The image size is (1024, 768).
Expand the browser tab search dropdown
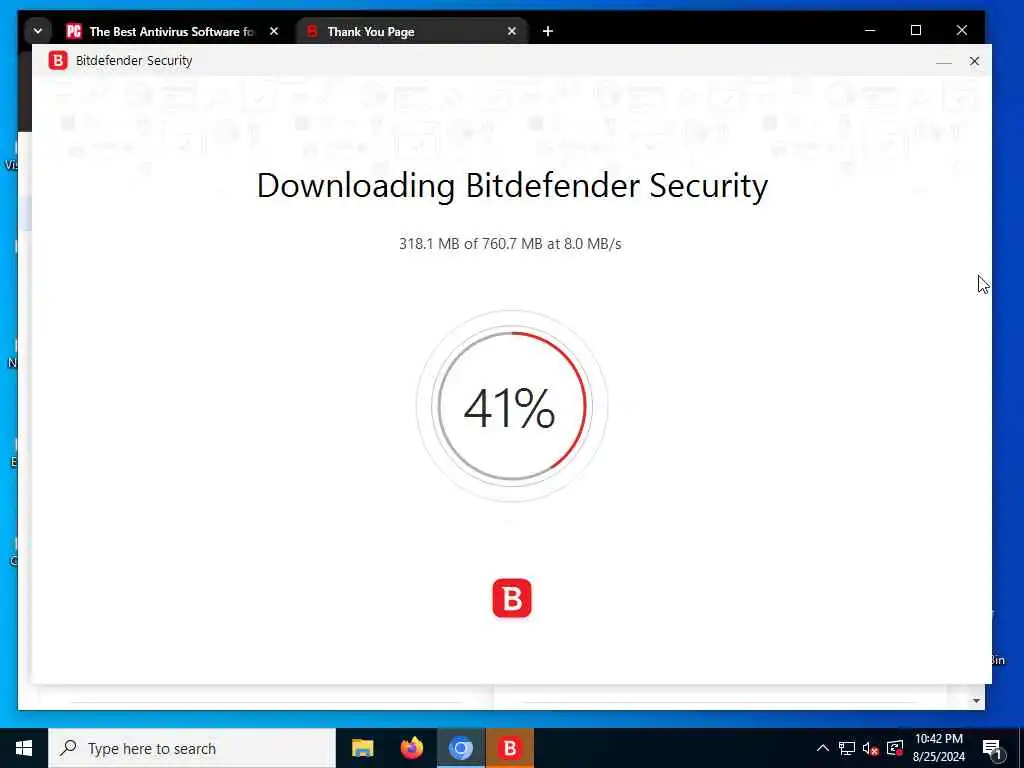tap(38, 31)
